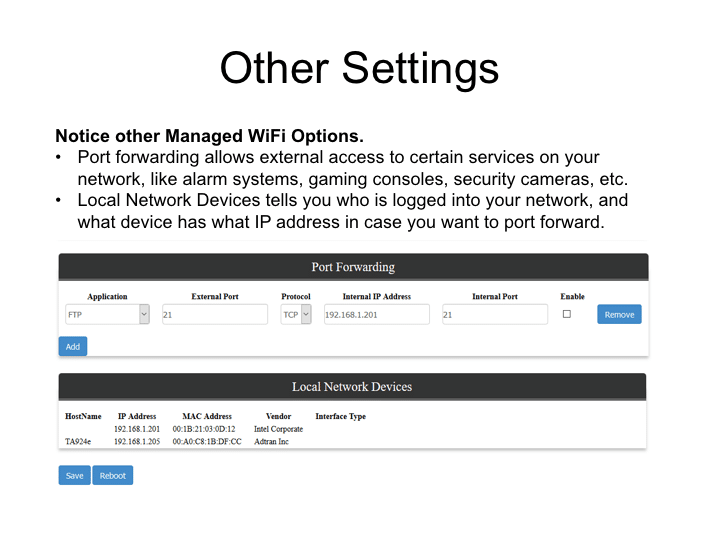Click the Protocol column label
720x540 pixels.
click(x=296, y=296)
